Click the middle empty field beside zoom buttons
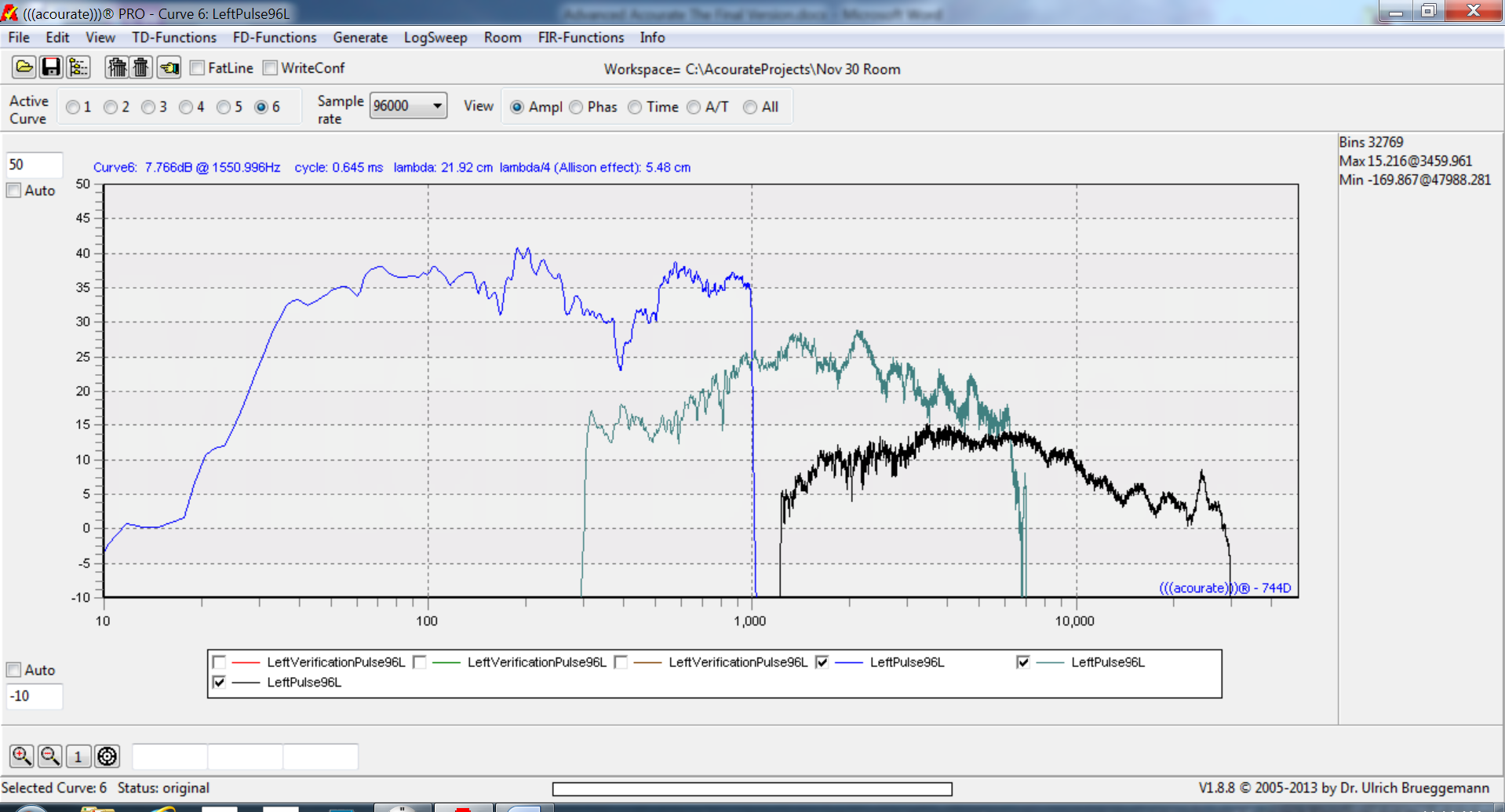Viewport: 1505px width, 812px height. pyautogui.click(x=245, y=756)
